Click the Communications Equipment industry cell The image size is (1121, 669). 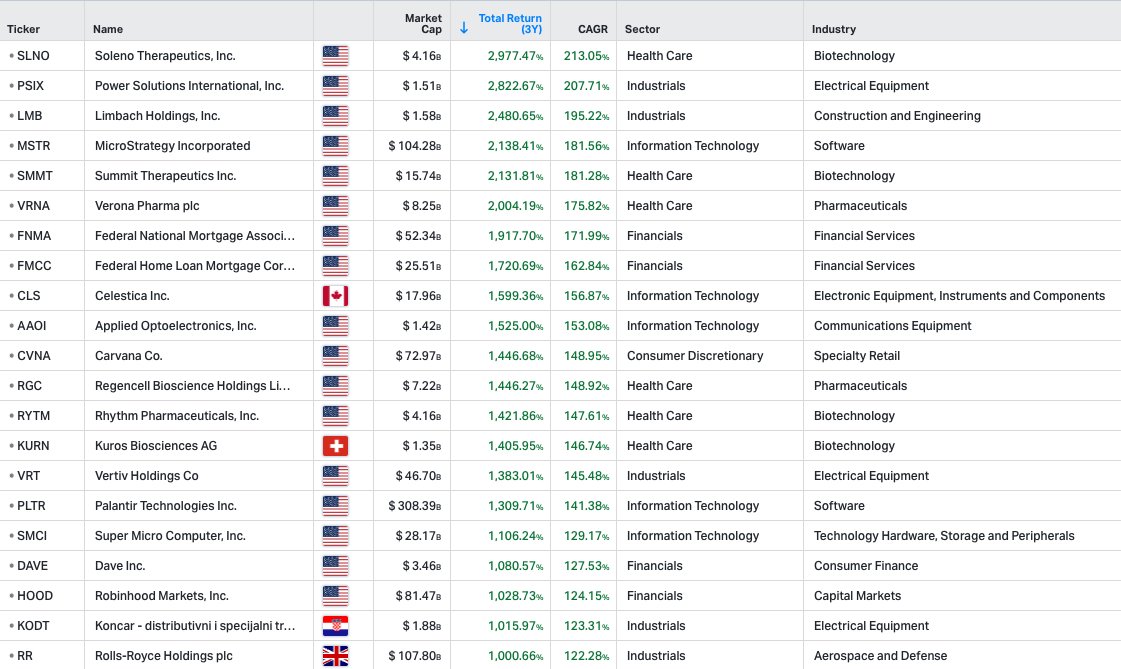click(892, 326)
